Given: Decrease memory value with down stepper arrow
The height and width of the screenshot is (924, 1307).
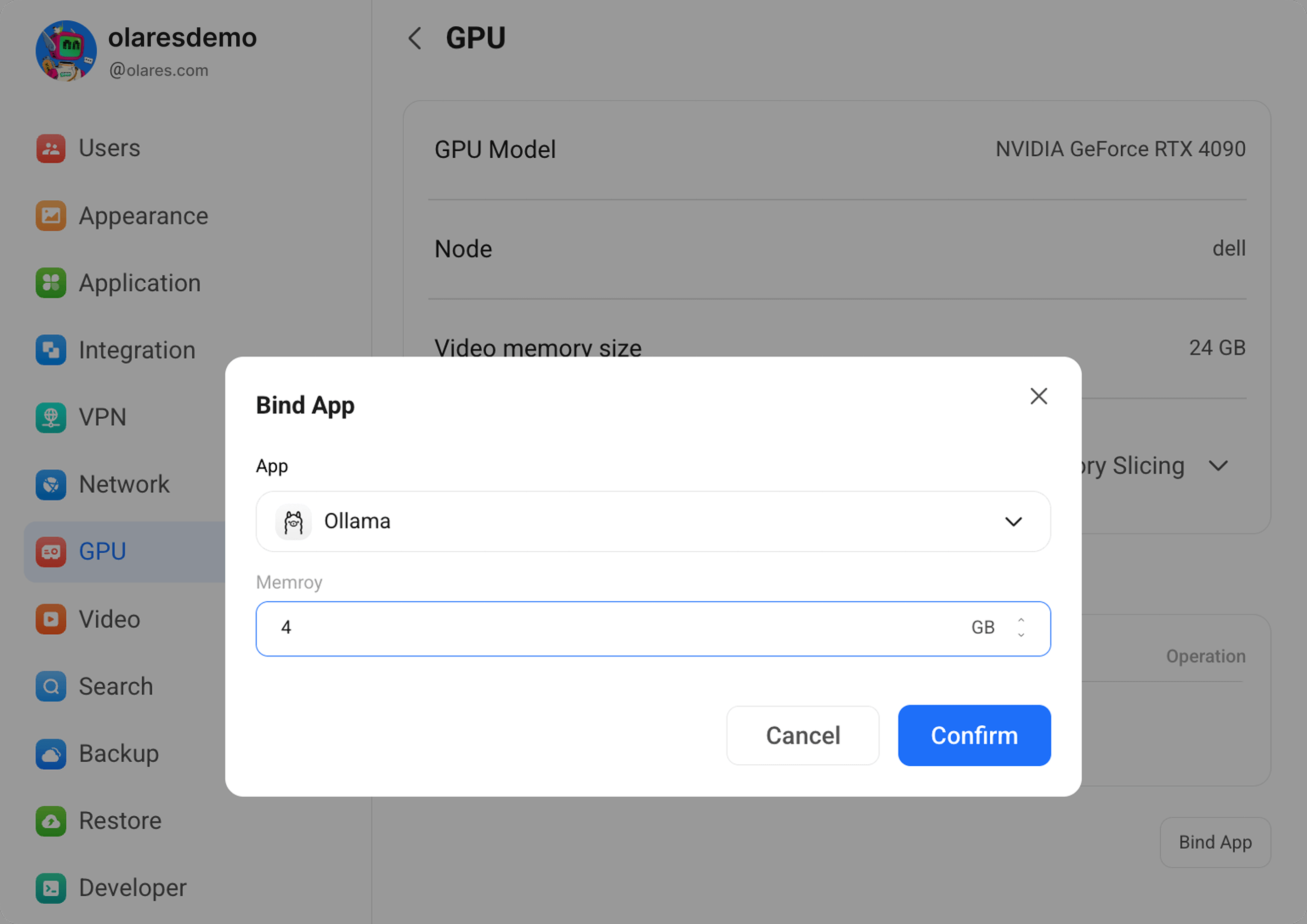Looking at the screenshot, I should coord(1021,635).
